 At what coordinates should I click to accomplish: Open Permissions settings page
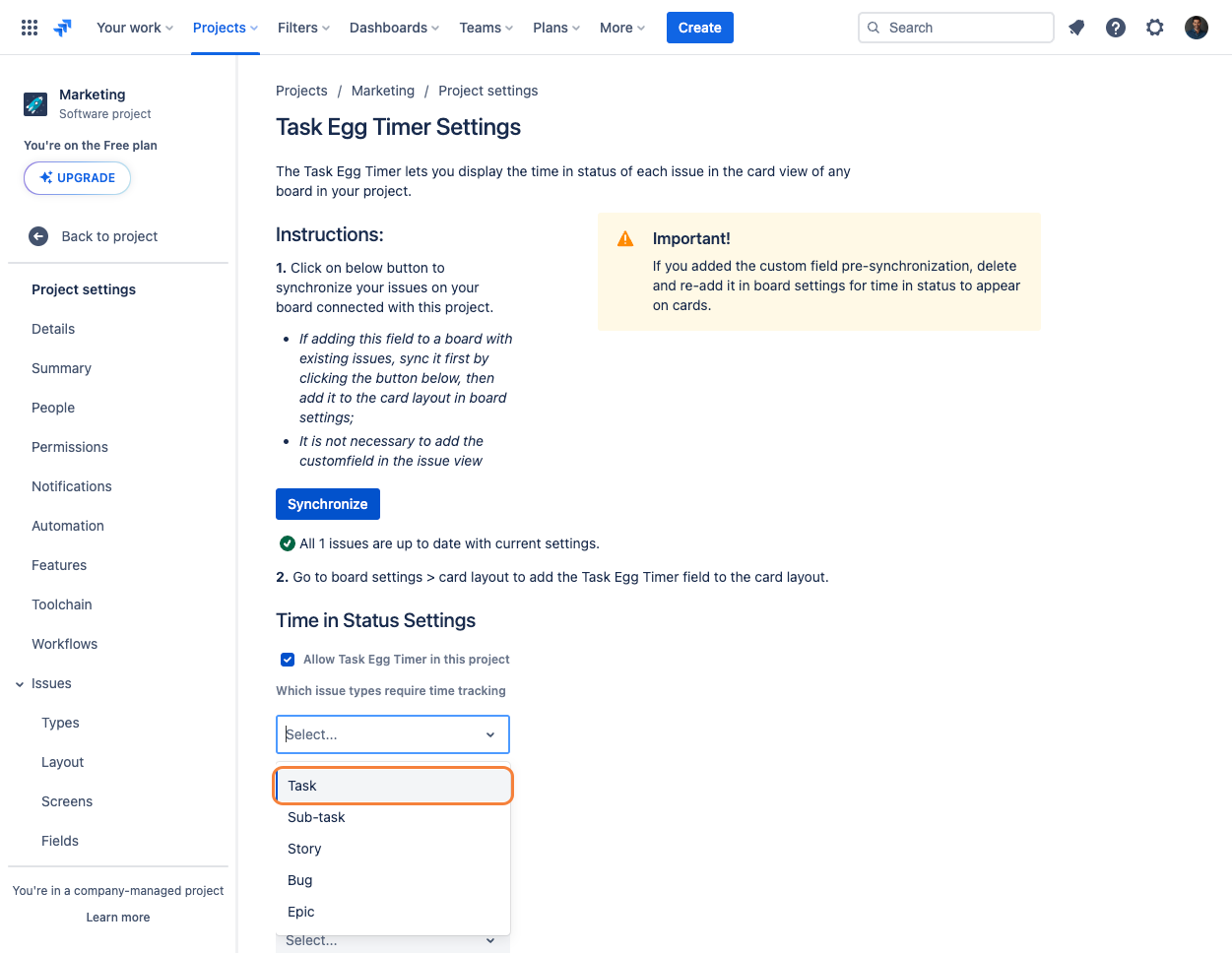pos(70,447)
